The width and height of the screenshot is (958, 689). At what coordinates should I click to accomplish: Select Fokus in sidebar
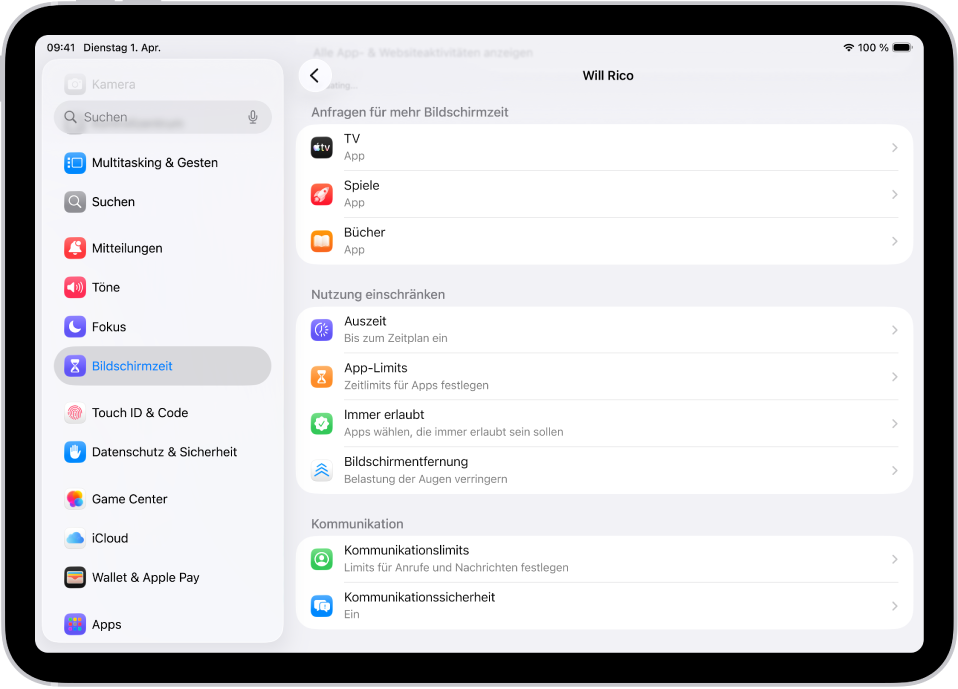163,327
